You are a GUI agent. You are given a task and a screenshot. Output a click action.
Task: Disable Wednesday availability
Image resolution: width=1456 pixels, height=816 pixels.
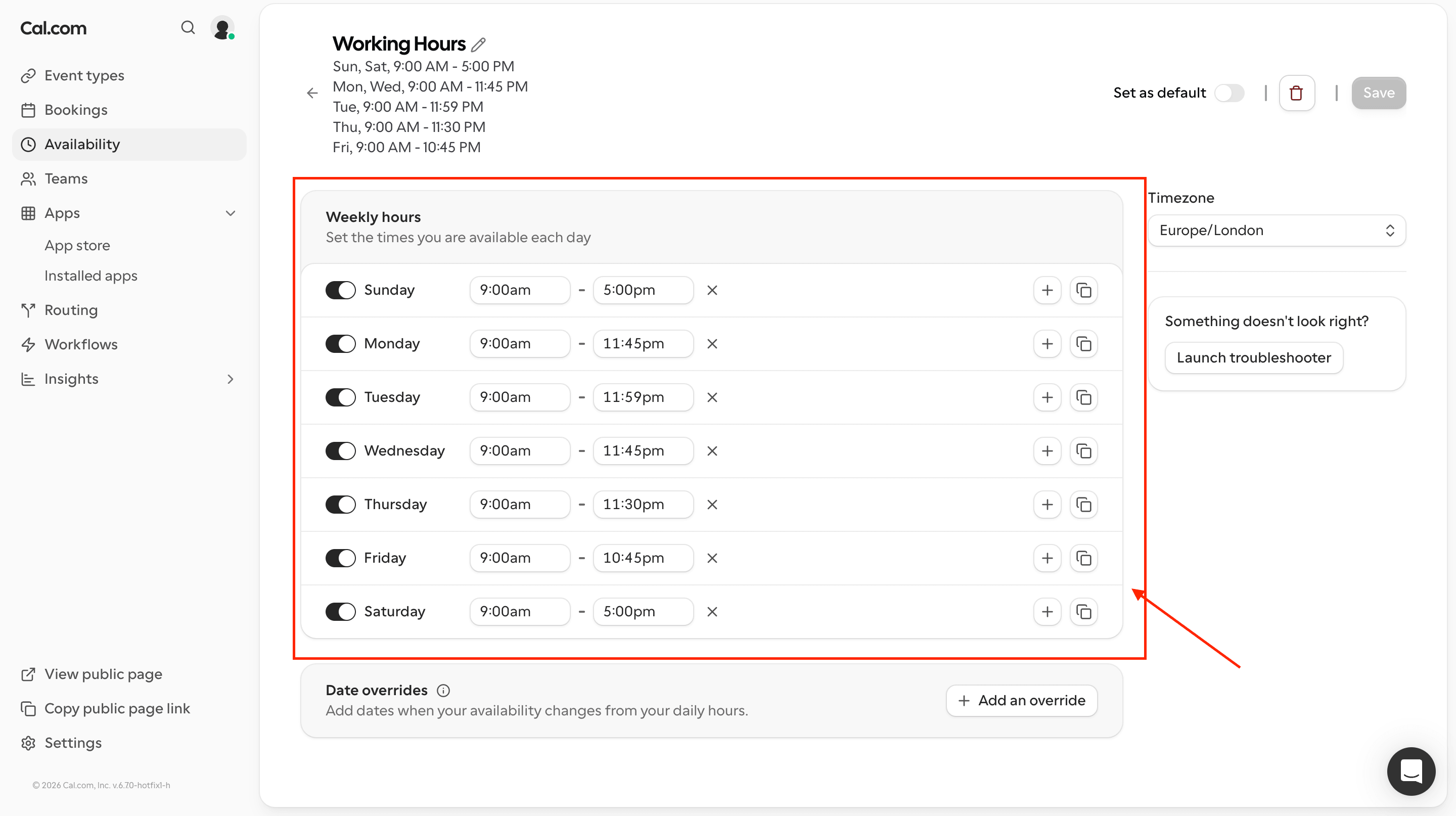[340, 451]
